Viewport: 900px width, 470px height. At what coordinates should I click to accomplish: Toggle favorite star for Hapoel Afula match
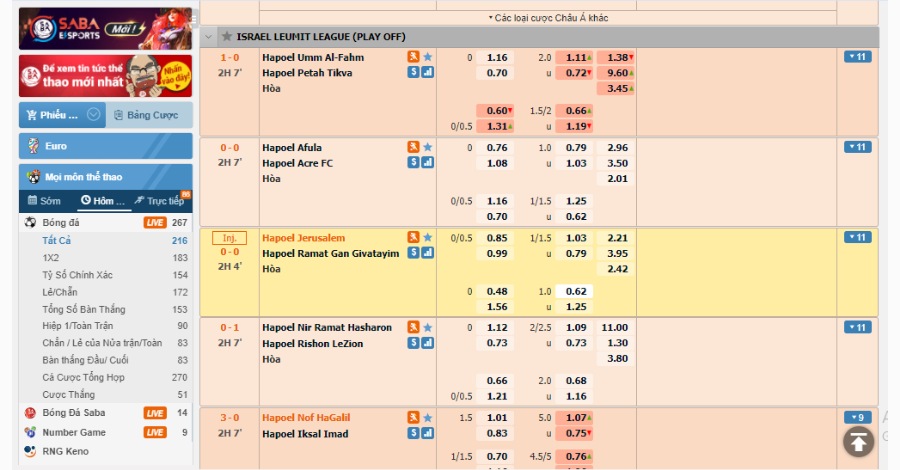pos(428,147)
